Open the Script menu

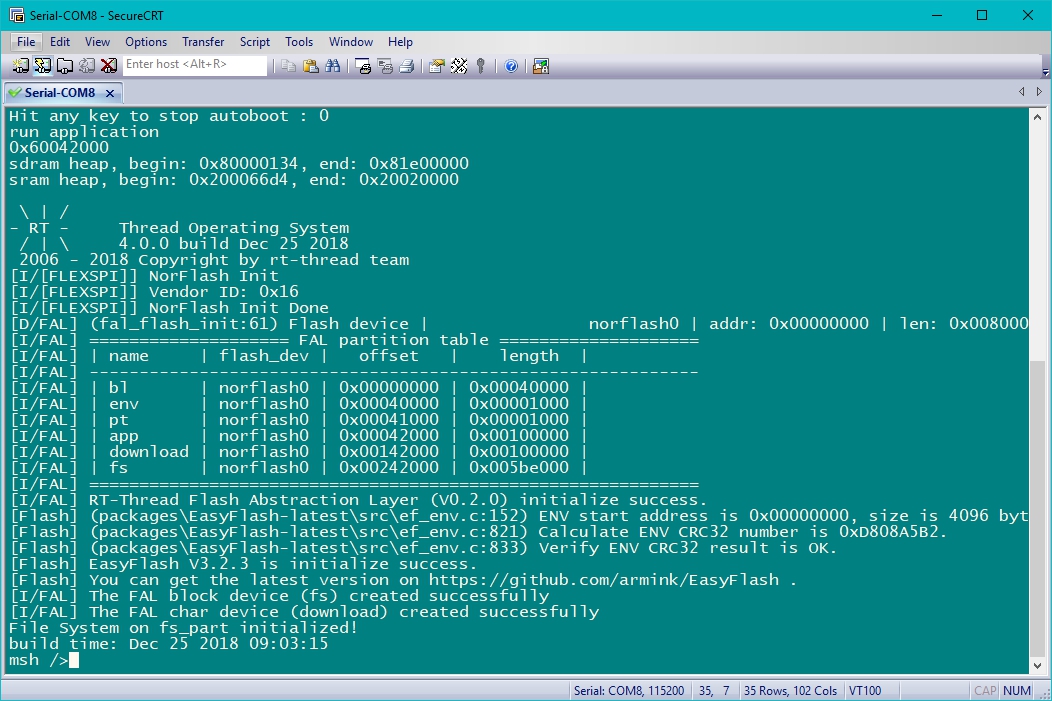point(255,42)
